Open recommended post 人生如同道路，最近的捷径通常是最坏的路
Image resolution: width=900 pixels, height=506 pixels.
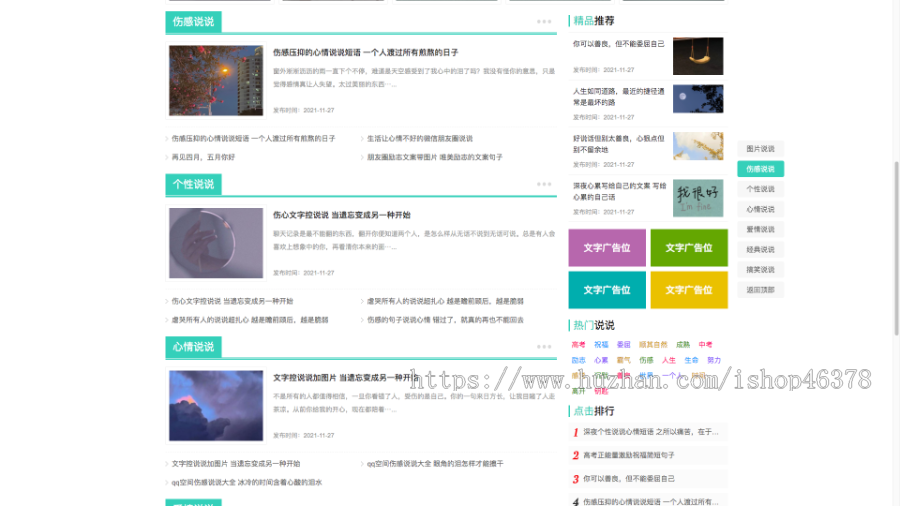619,96
